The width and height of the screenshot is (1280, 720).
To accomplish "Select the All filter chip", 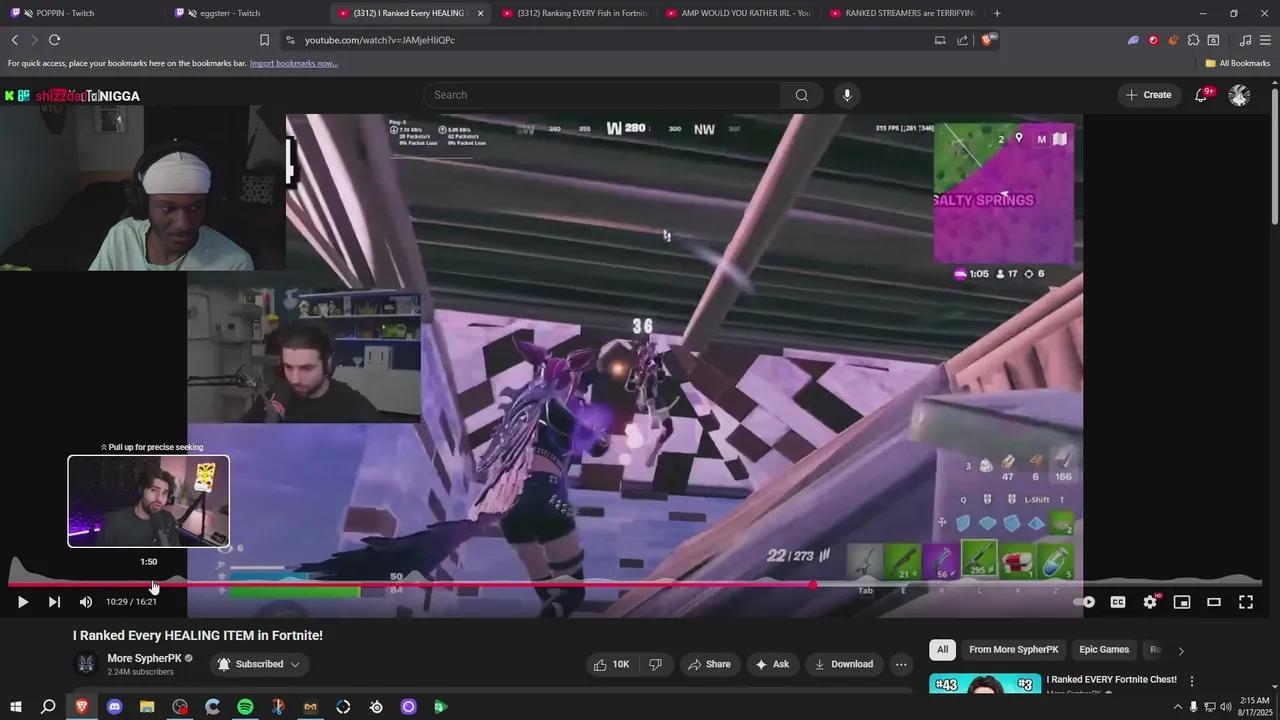I will [942, 650].
